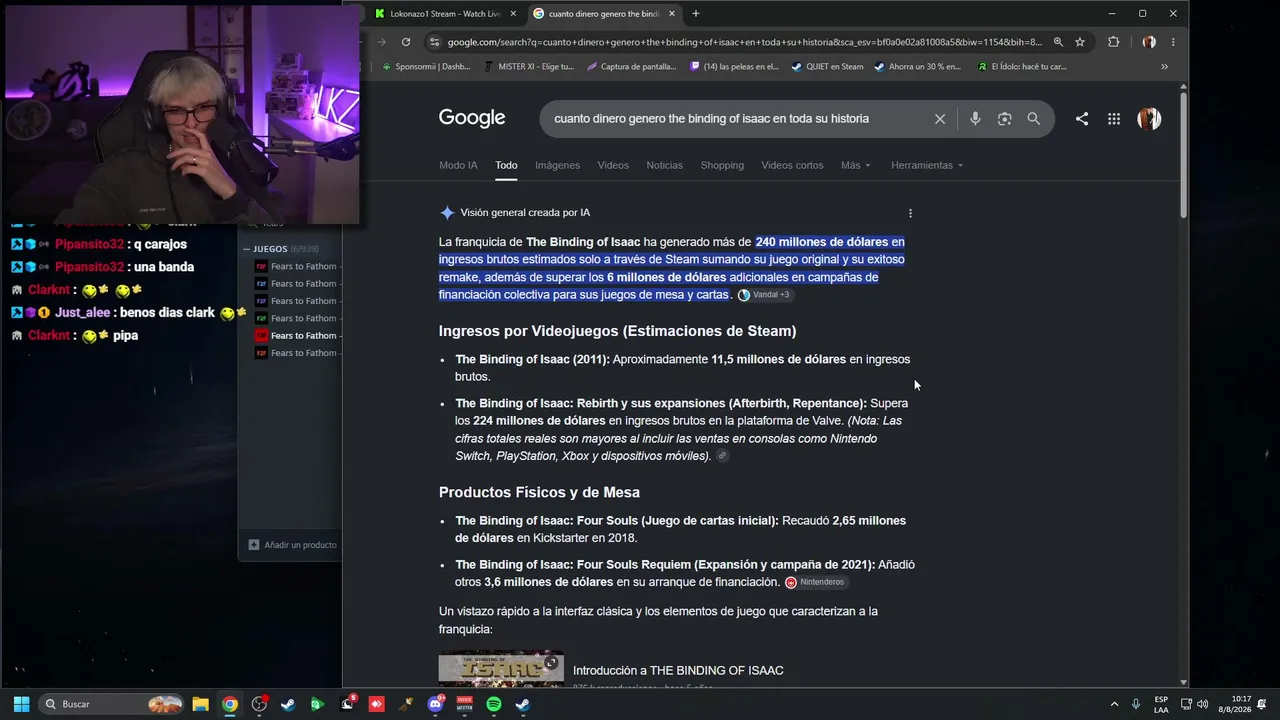Viewport: 1280px width, 720px height.
Task: Select the Shopping results tab
Action: tap(722, 165)
